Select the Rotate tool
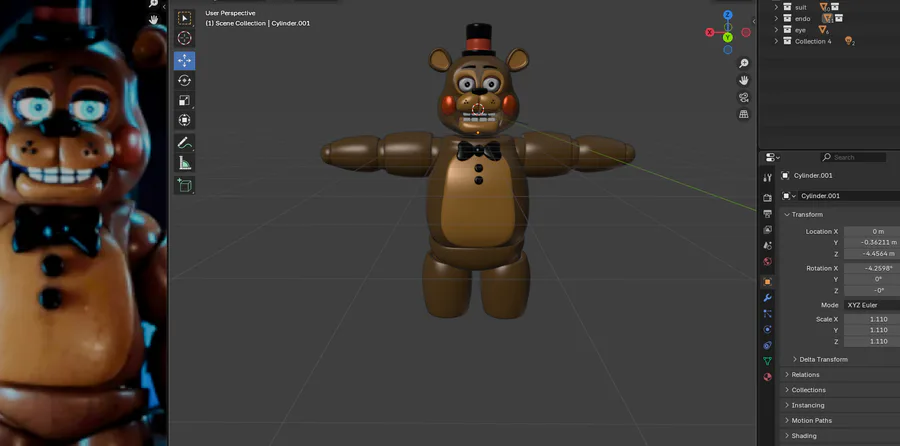This screenshot has height=446, width=900. (184, 80)
